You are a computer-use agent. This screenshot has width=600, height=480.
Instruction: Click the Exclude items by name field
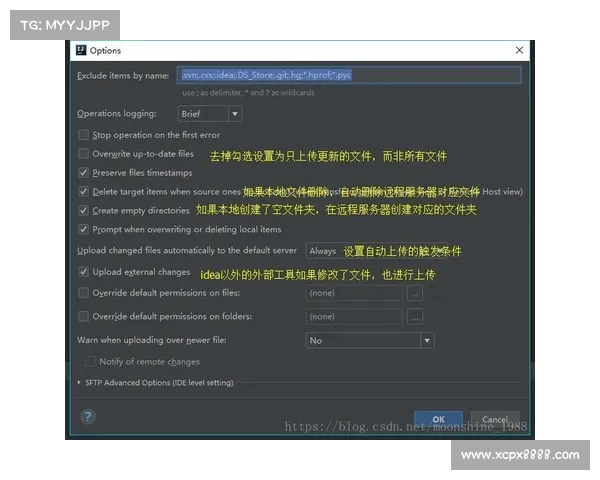pos(350,75)
